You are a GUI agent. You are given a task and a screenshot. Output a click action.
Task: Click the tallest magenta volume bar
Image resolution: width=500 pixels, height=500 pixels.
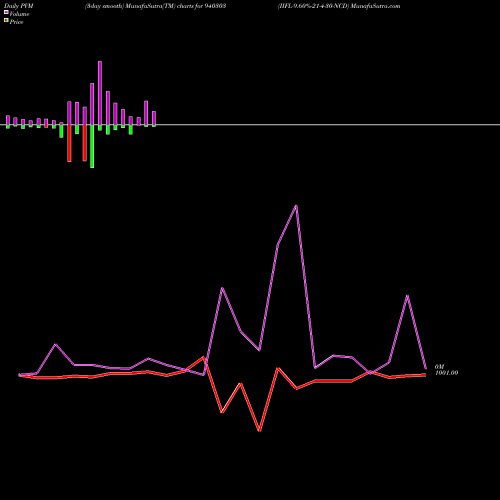[100, 93]
